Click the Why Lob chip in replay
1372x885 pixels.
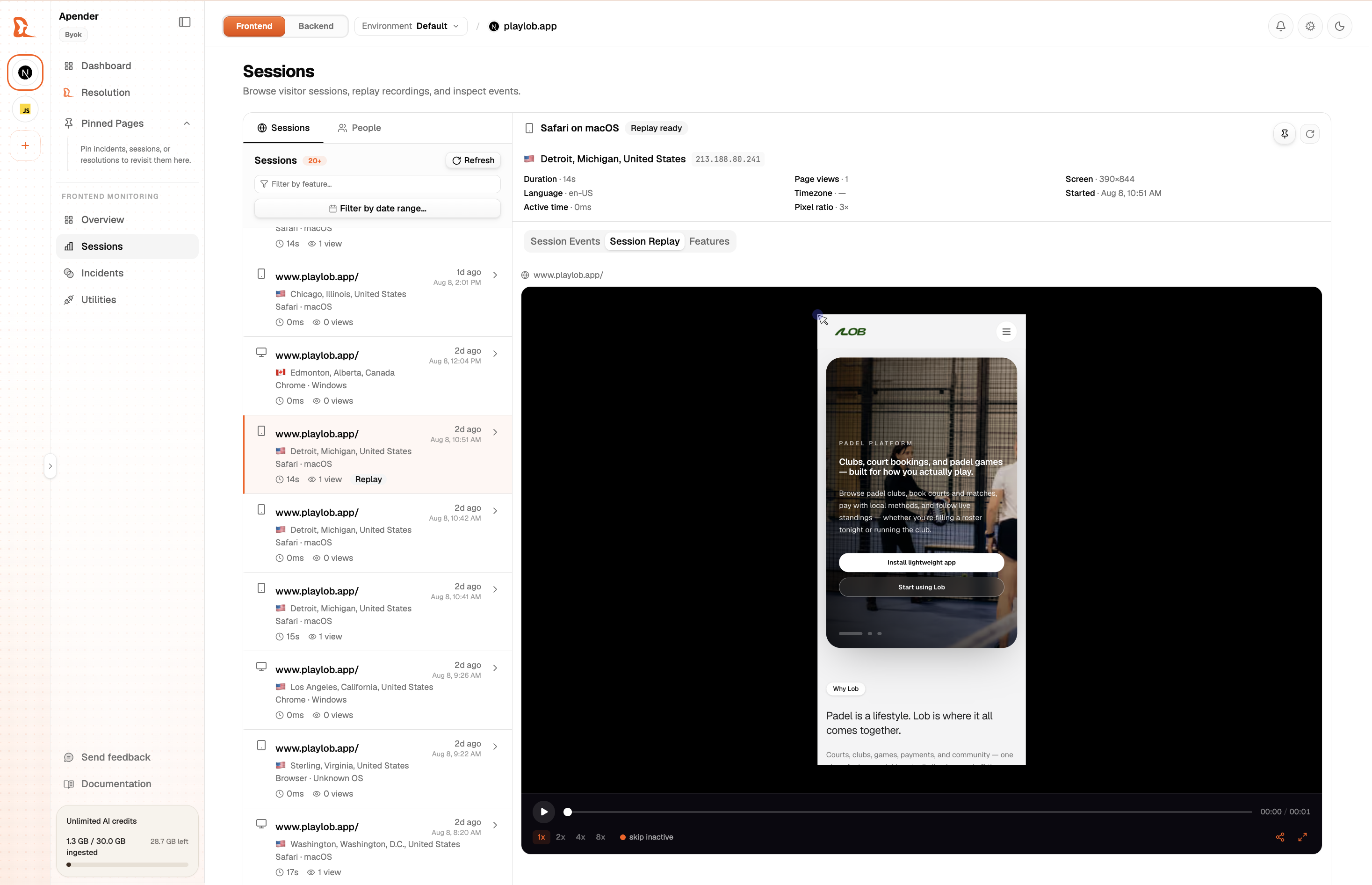tap(846, 689)
